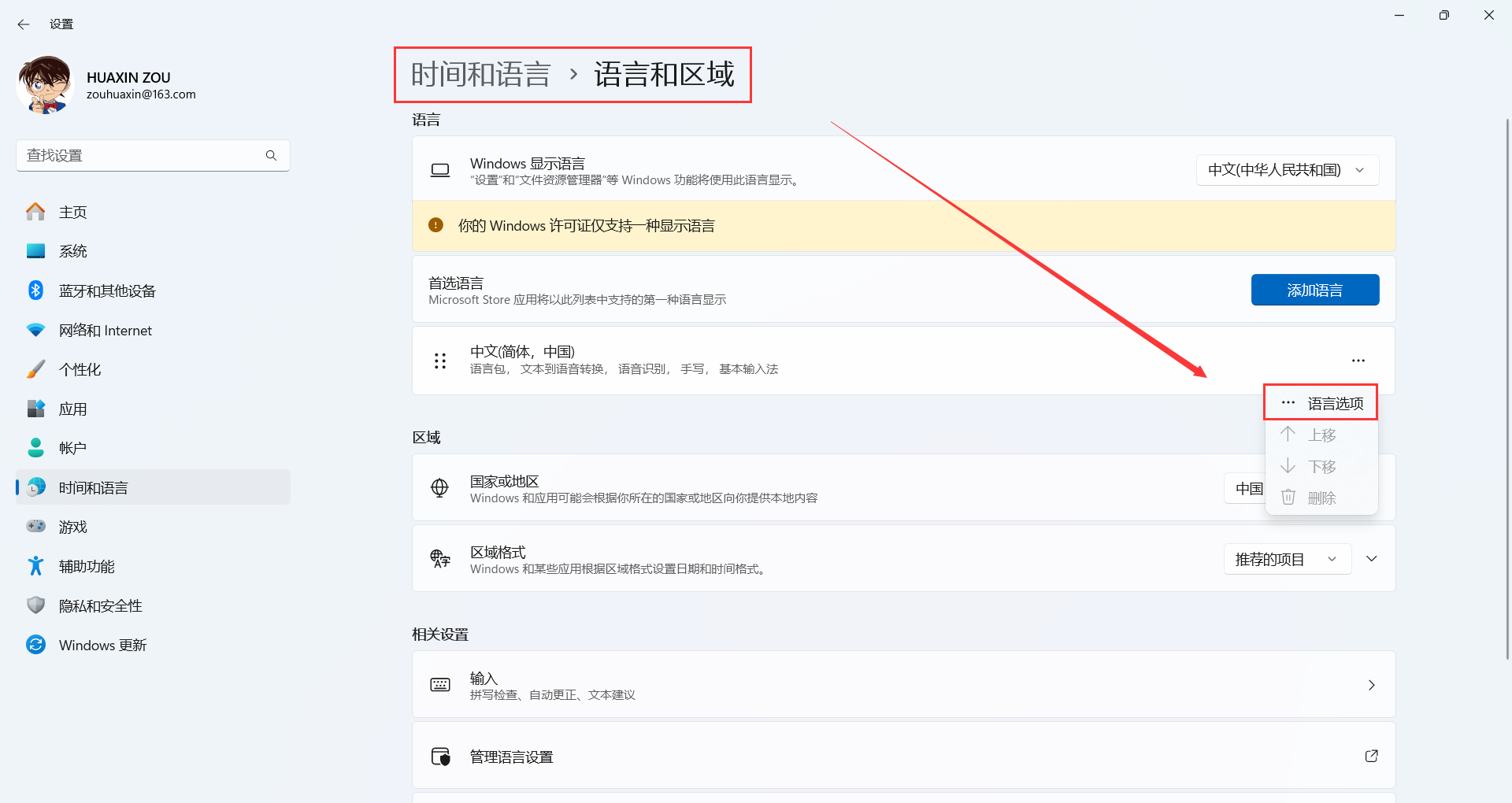The image size is (1512, 803).
Task: Click the 时间和语言 breadcrumb link
Action: [480, 75]
